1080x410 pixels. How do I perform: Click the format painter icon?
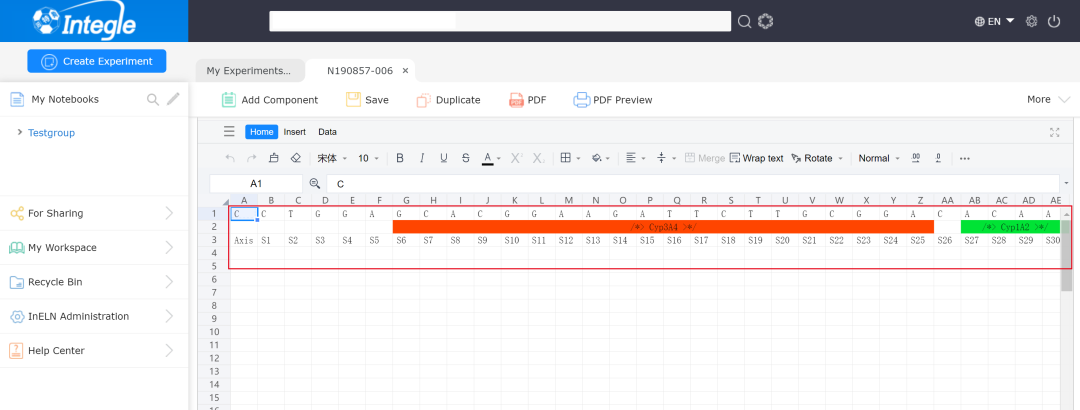(273, 158)
